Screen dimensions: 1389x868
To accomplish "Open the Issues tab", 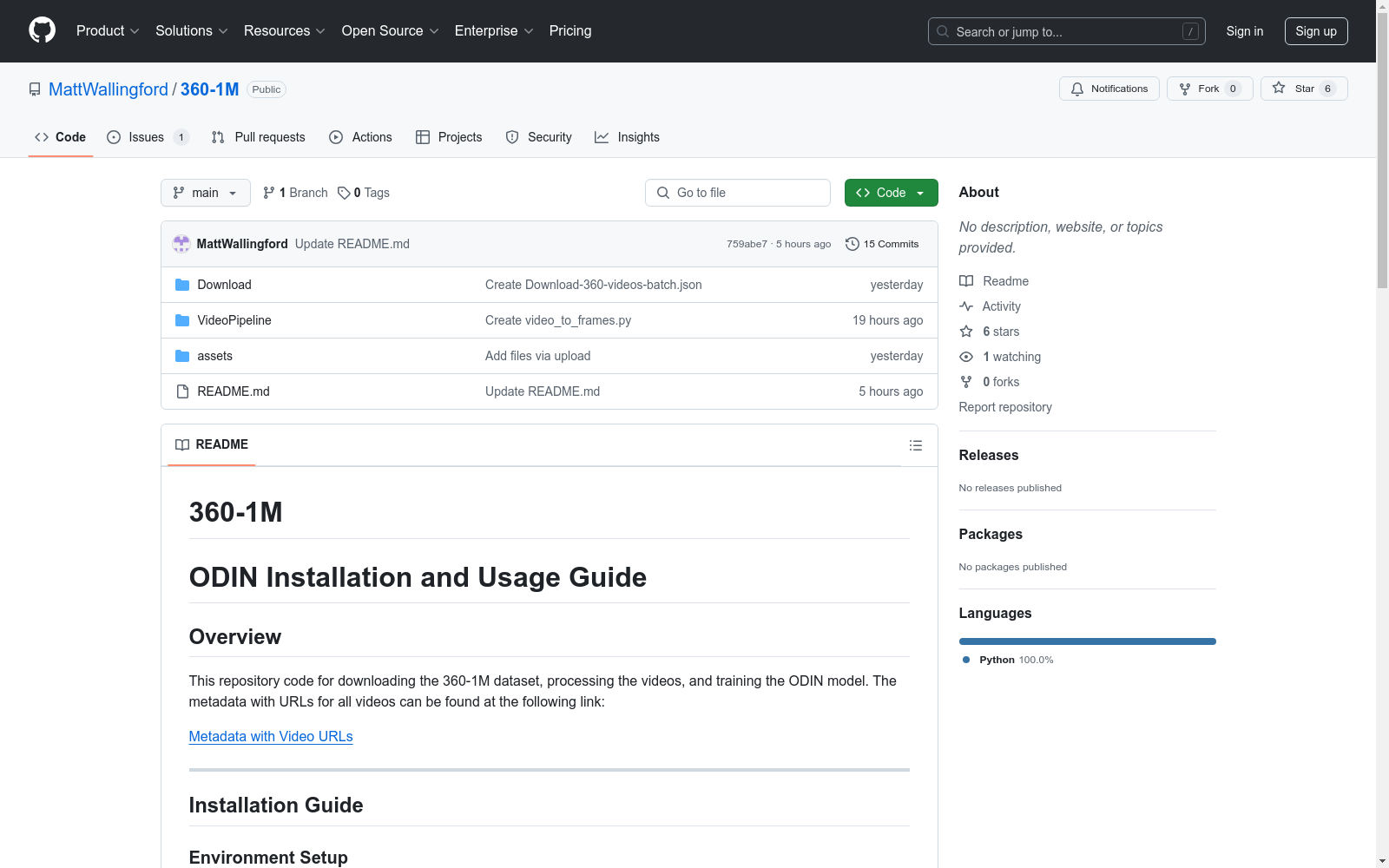I will click(x=148, y=137).
